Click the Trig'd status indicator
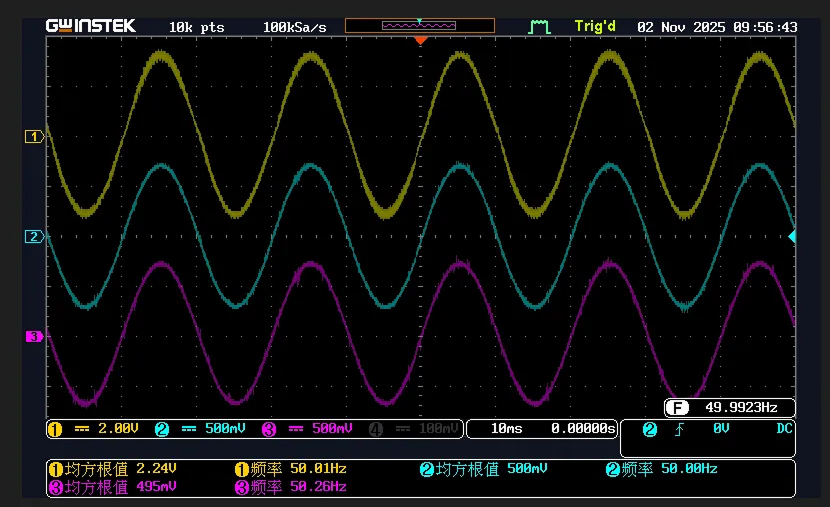This screenshot has width=830, height=507. (595, 26)
